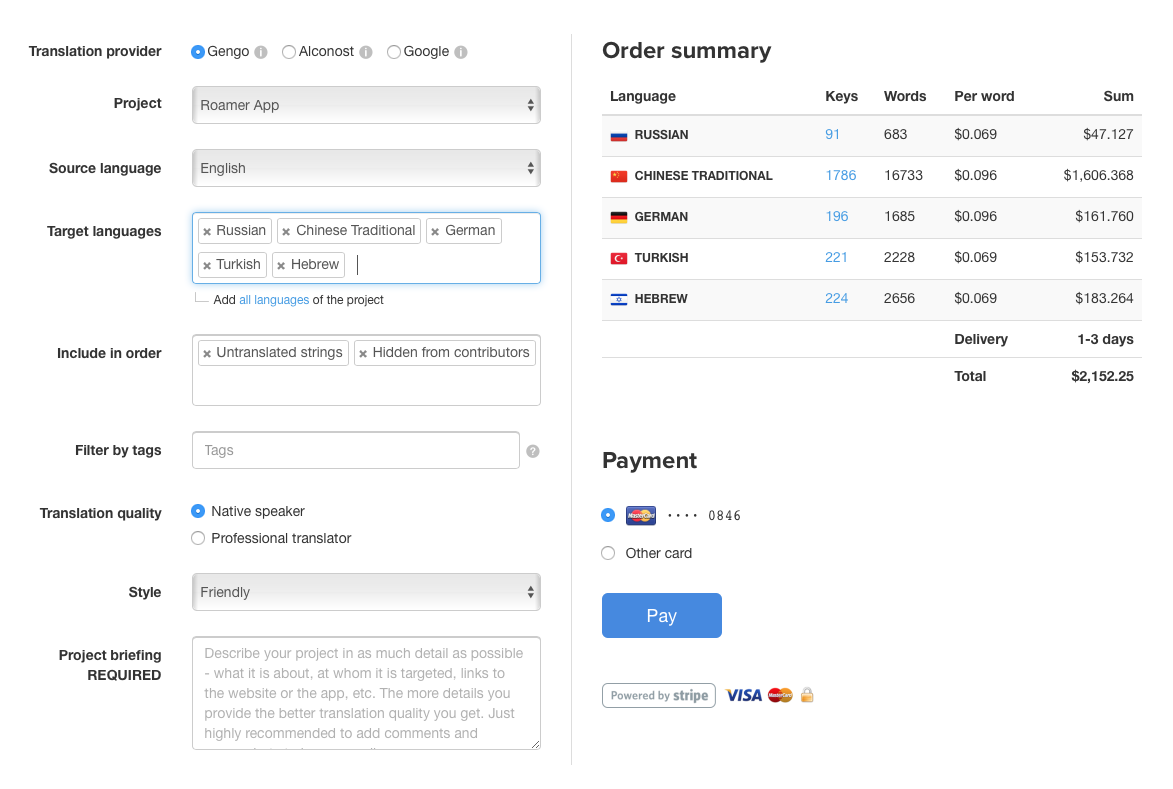Remove the Untranslated strings tag

tap(207, 353)
